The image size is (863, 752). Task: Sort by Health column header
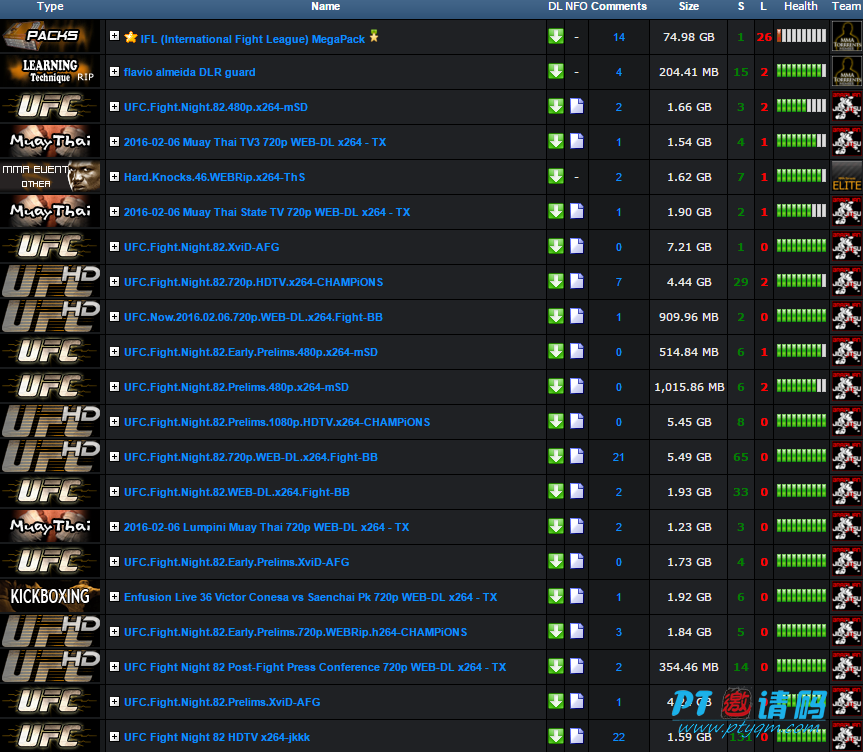pyautogui.click(x=800, y=6)
